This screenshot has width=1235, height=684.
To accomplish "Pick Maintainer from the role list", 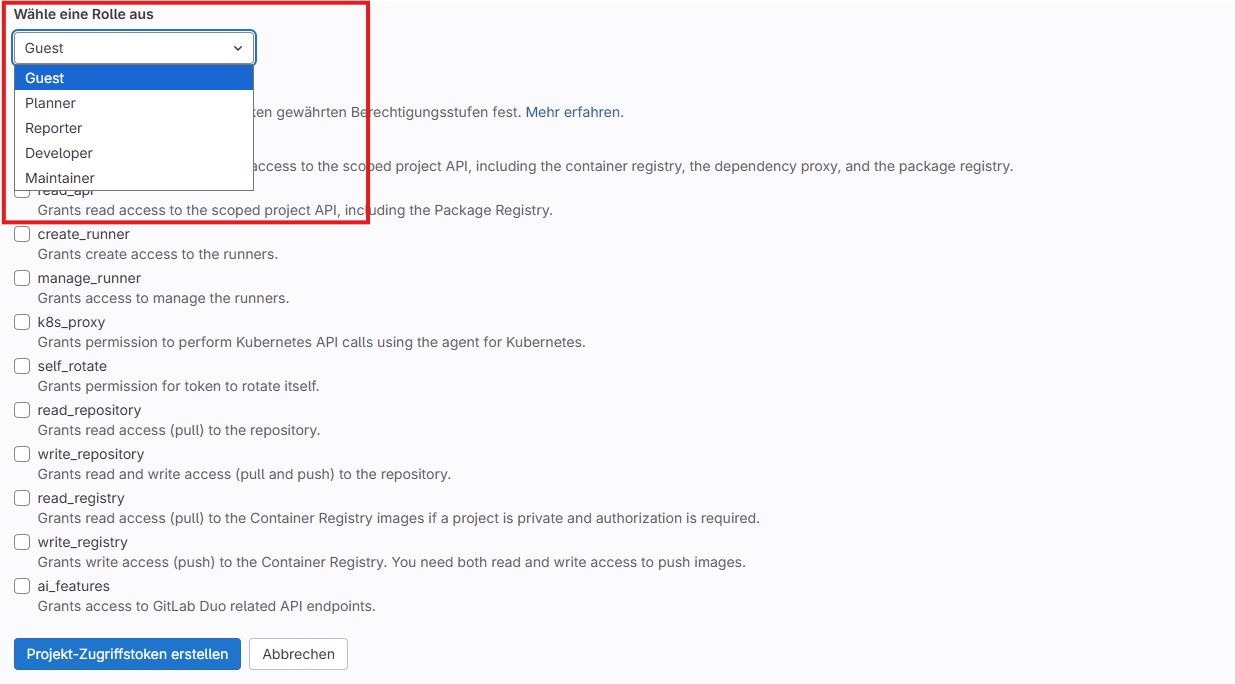I will (134, 178).
